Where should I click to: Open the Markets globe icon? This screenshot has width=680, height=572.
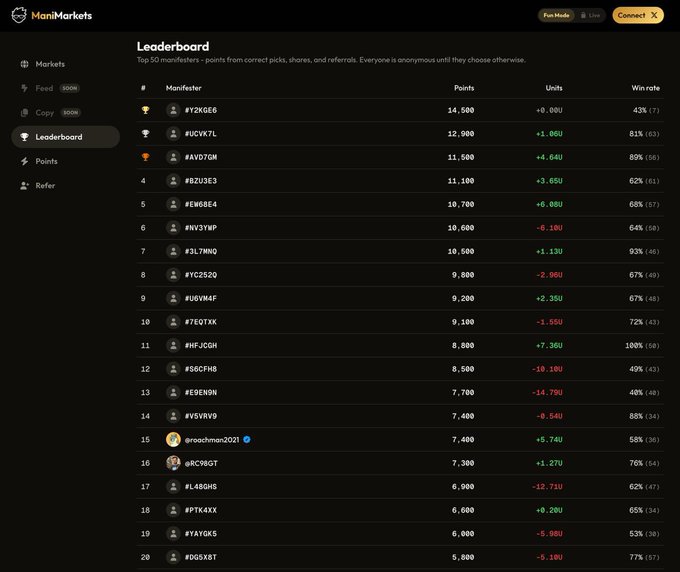[x=24, y=64]
